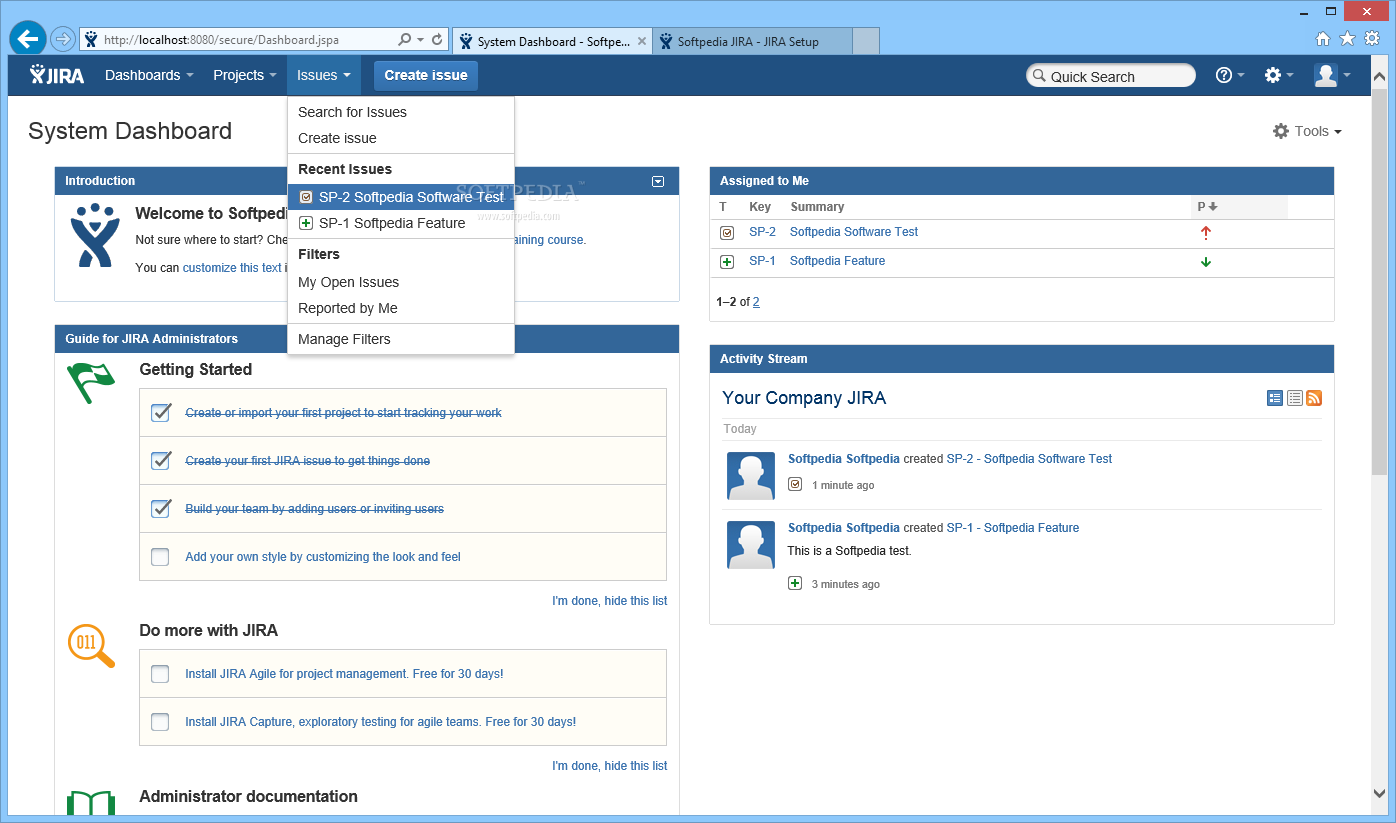Click the avatar beside the SP-2 activity entry
Screen dimensions: 1396x823
pos(751,475)
